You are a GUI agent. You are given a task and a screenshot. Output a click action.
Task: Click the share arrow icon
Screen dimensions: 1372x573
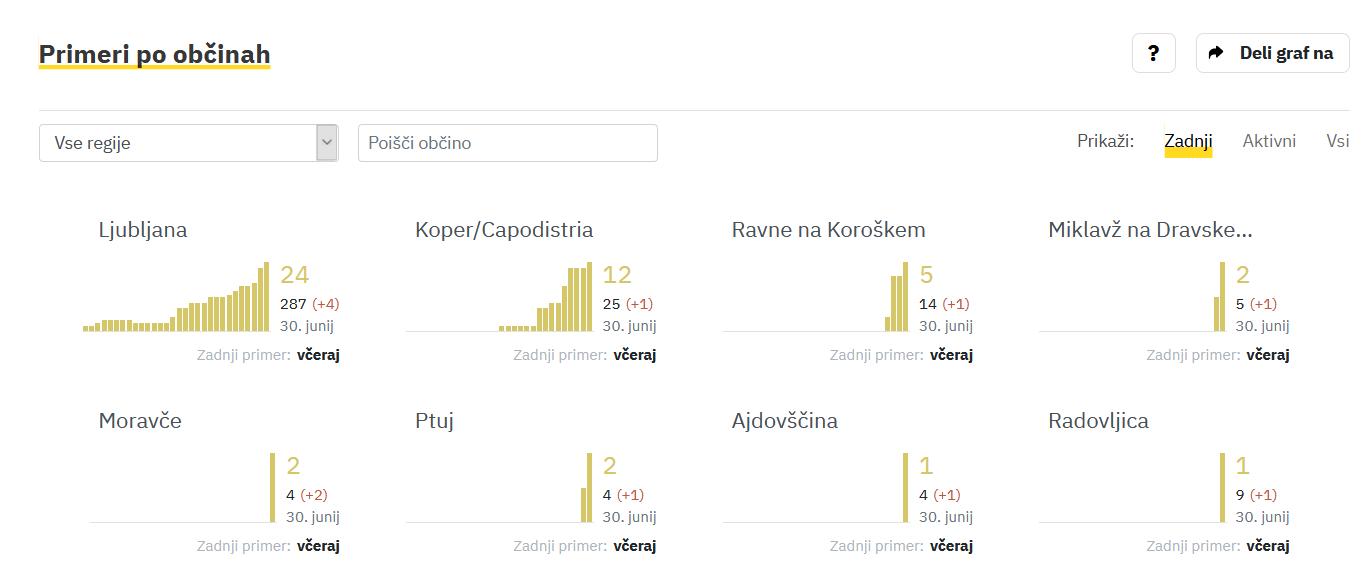tap(1216, 53)
